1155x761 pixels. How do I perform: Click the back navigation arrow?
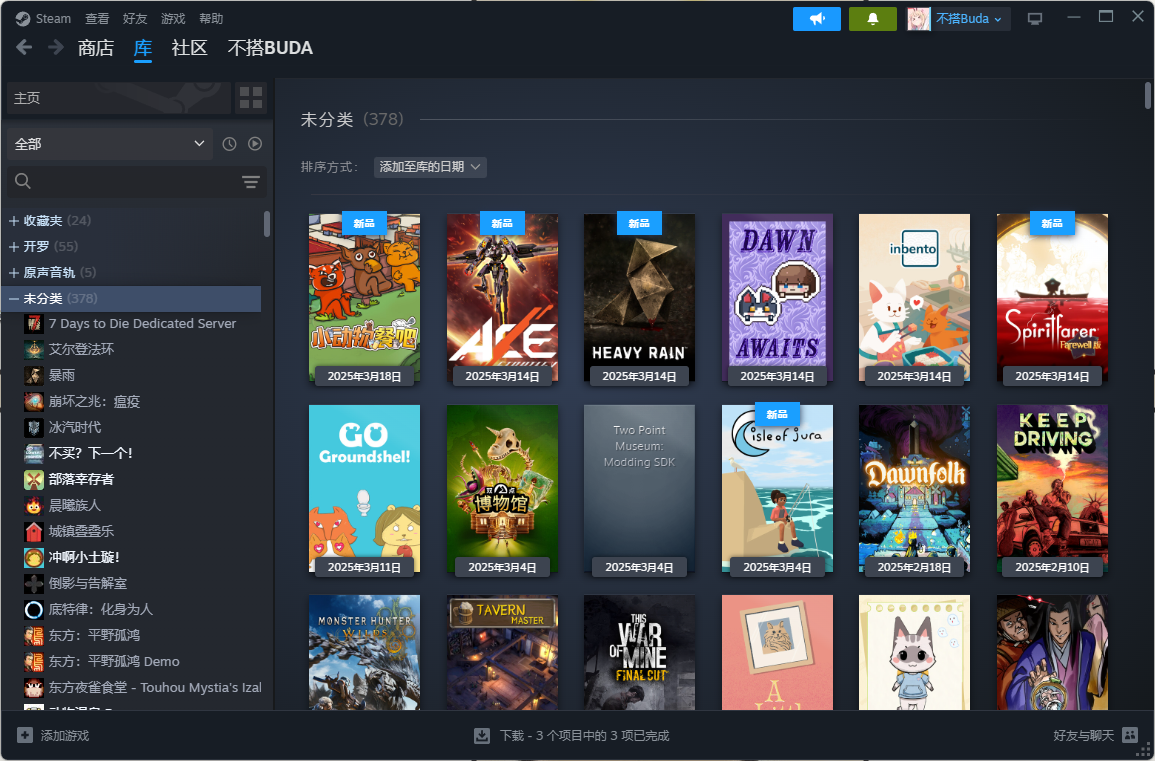(24, 47)
